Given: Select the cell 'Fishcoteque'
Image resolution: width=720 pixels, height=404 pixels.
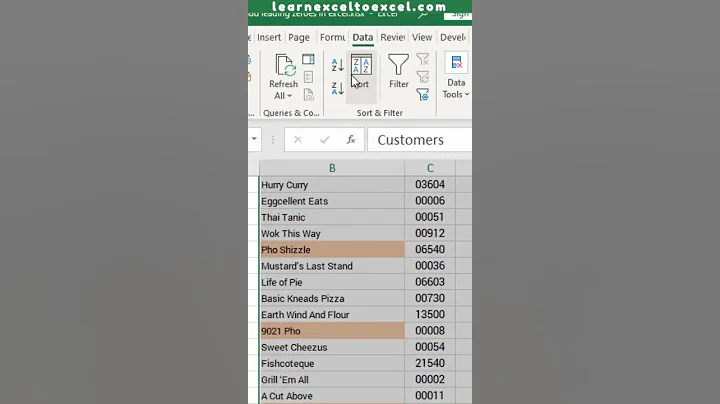Looking at the screenshot, I should click(x=332, y=364).
